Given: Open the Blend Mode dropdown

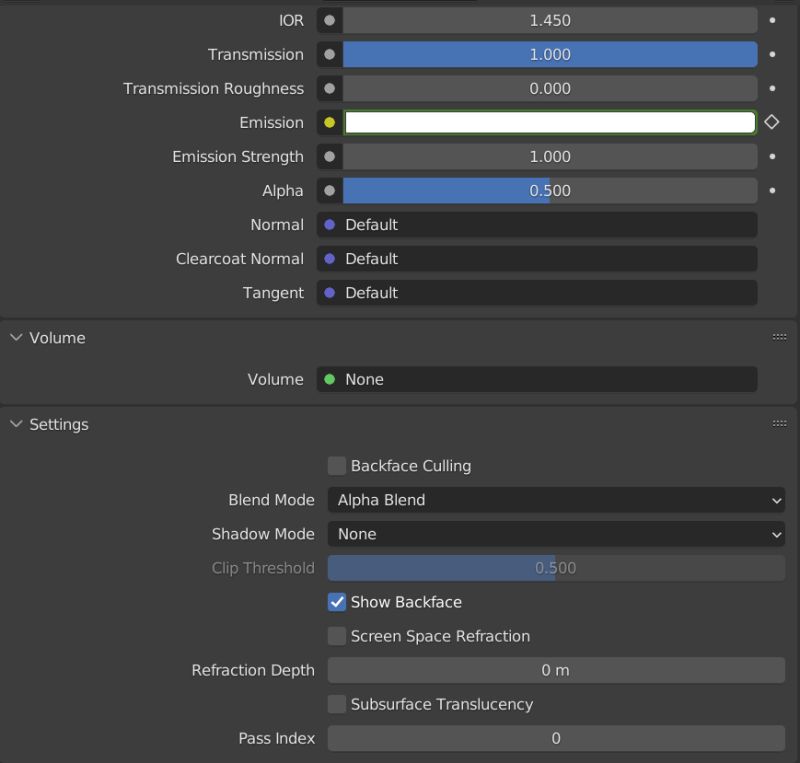Looking at the screenshot, I should 556,500.
